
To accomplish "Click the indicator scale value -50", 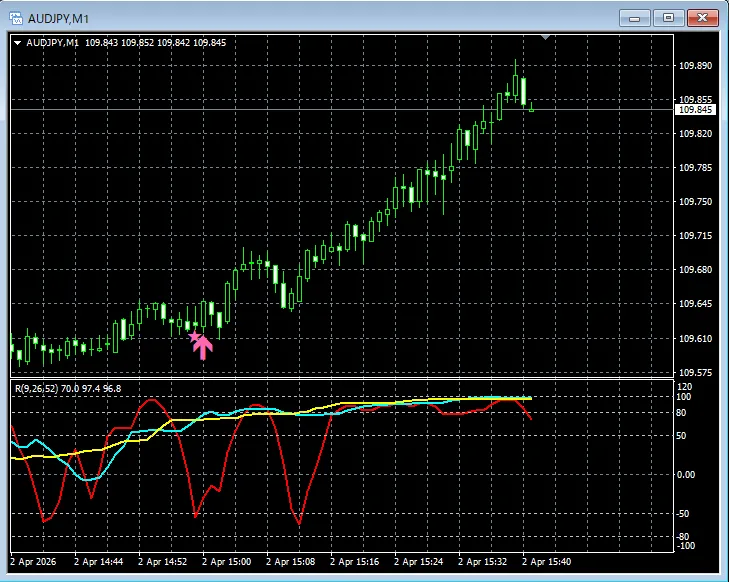I will click(x=683, y=514).
